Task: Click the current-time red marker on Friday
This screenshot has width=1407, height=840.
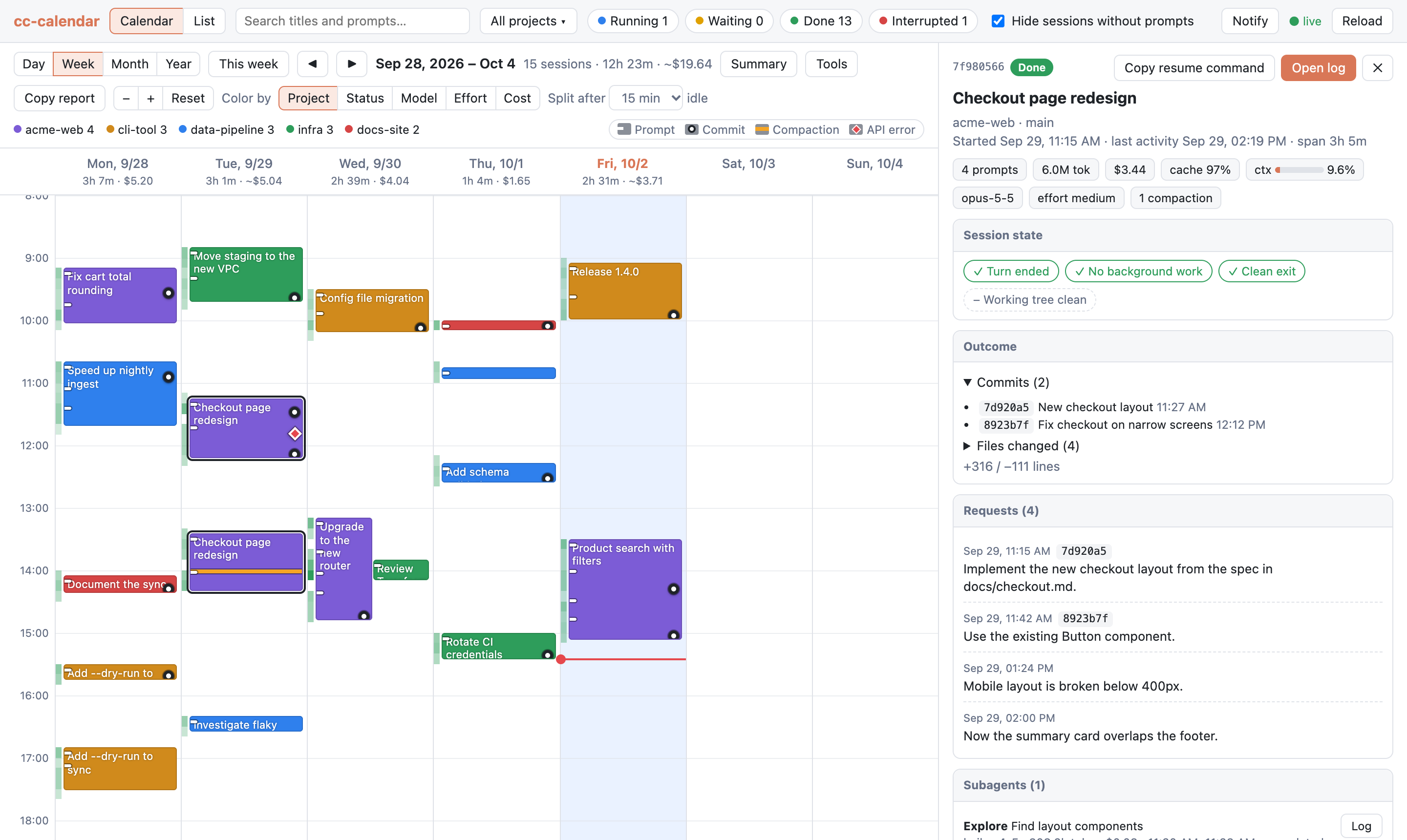Action: (x=560, y=659)
